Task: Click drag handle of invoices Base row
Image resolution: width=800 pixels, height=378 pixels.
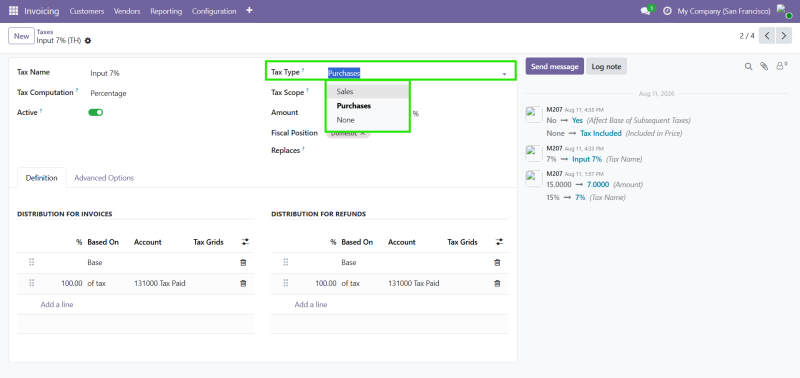Action: point(32,262)
